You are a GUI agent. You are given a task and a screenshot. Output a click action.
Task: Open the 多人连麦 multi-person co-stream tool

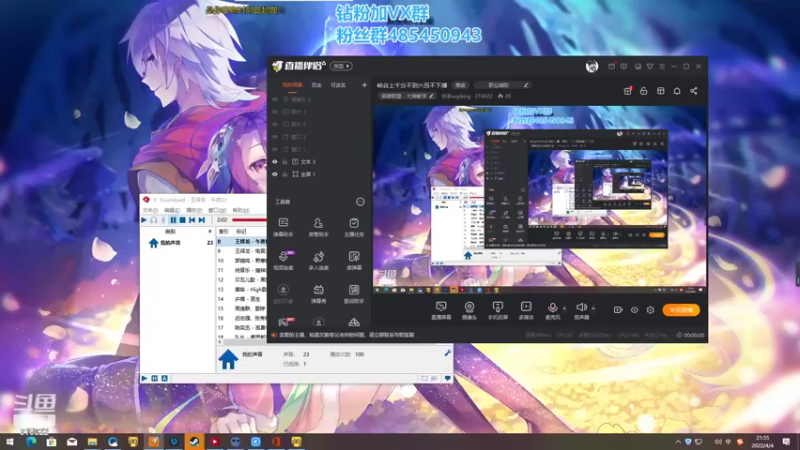318,260
